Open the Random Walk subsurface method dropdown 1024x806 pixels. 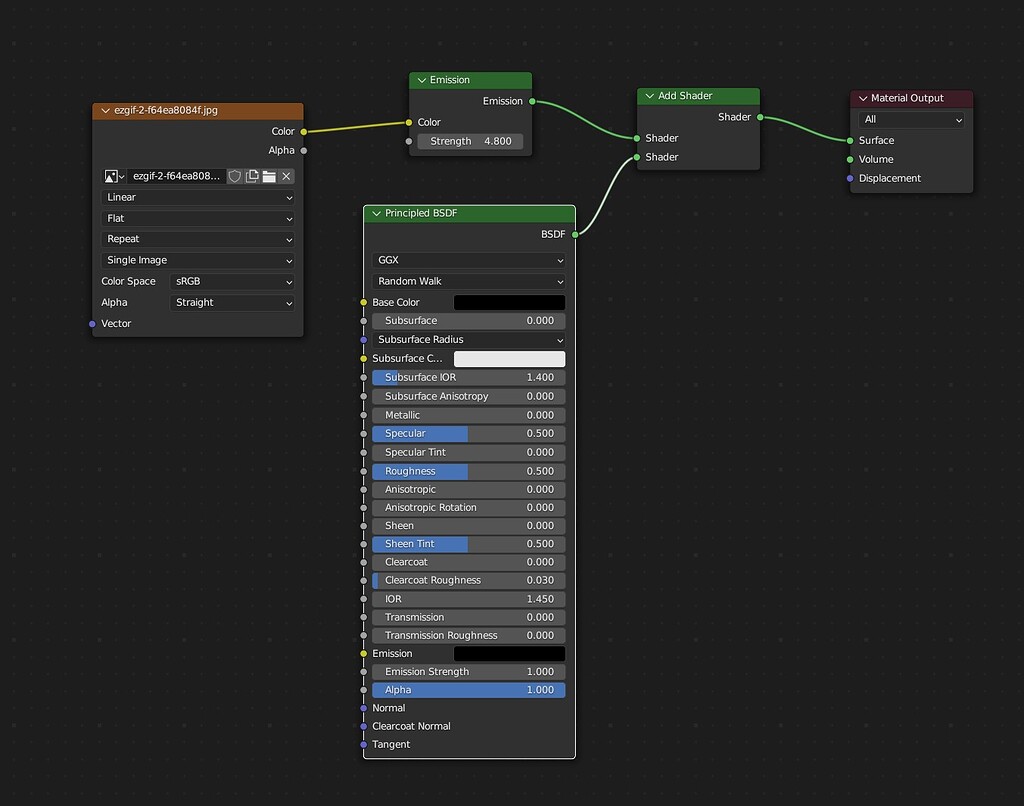468,281
